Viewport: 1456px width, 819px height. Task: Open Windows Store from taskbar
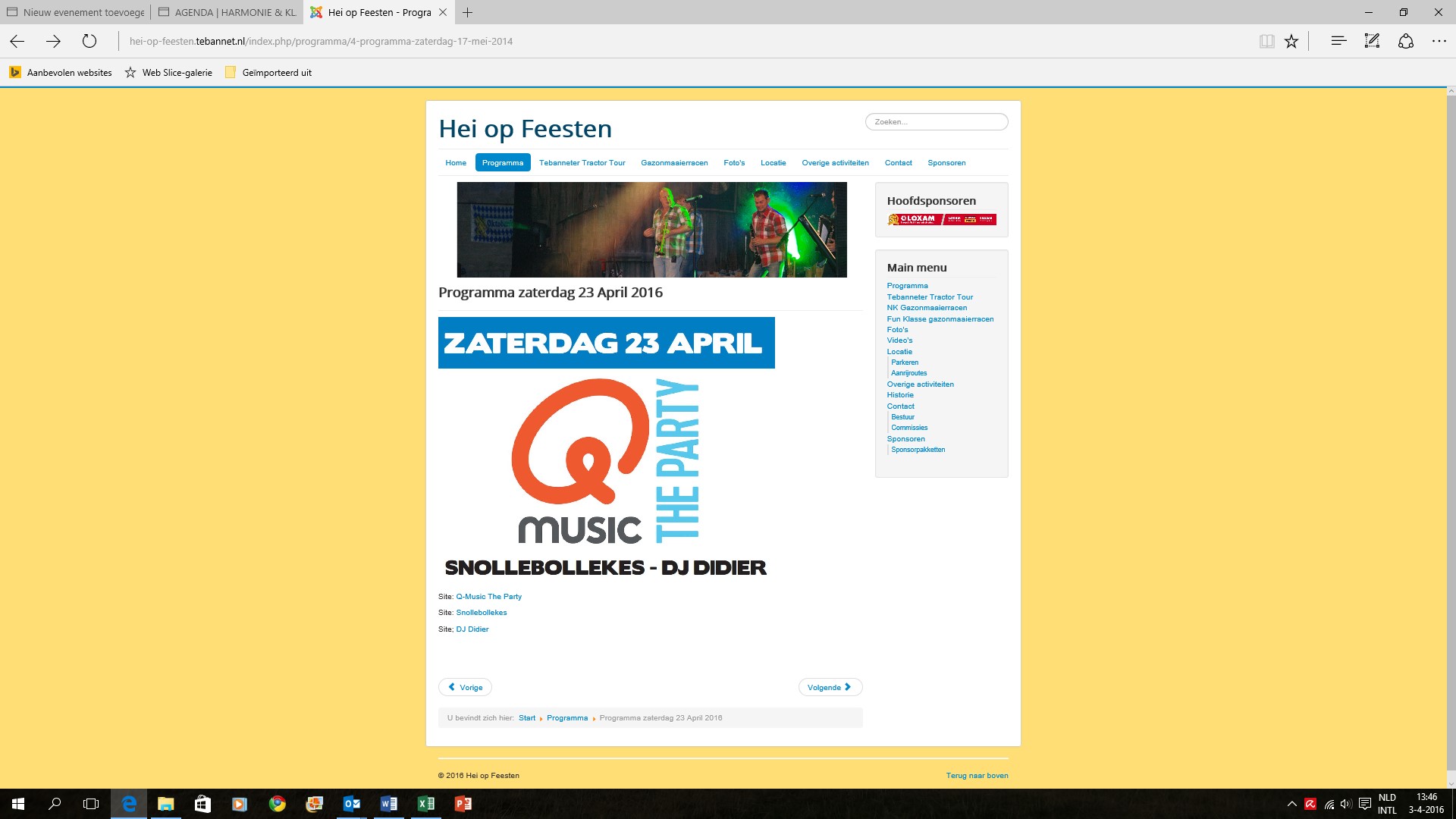pyautogui.click(x=202, y=804)
